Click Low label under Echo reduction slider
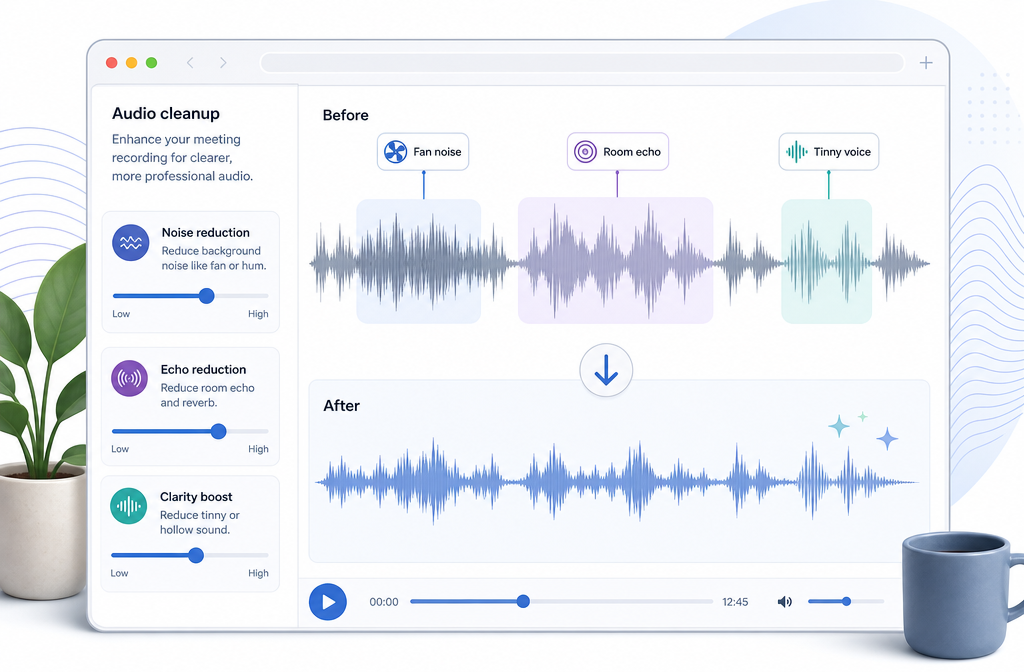The width and height of the screenshot is (1024, 672). [120, 449]
